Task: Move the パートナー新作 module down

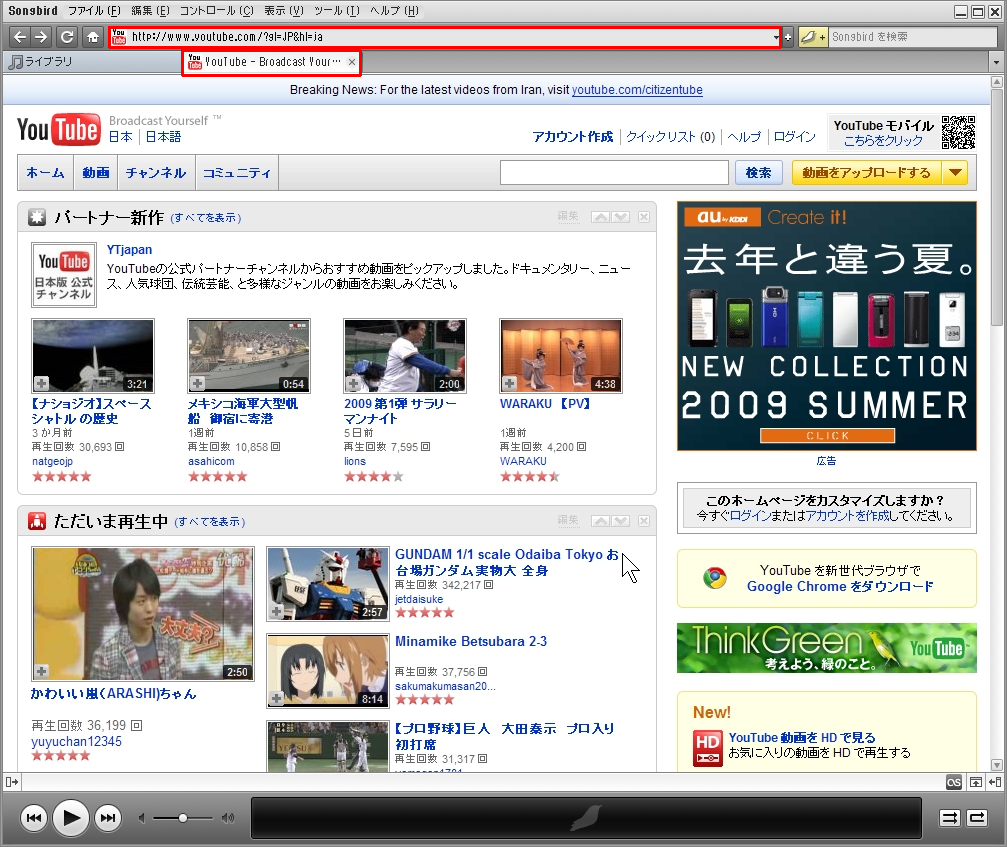Action: point(620,217)
